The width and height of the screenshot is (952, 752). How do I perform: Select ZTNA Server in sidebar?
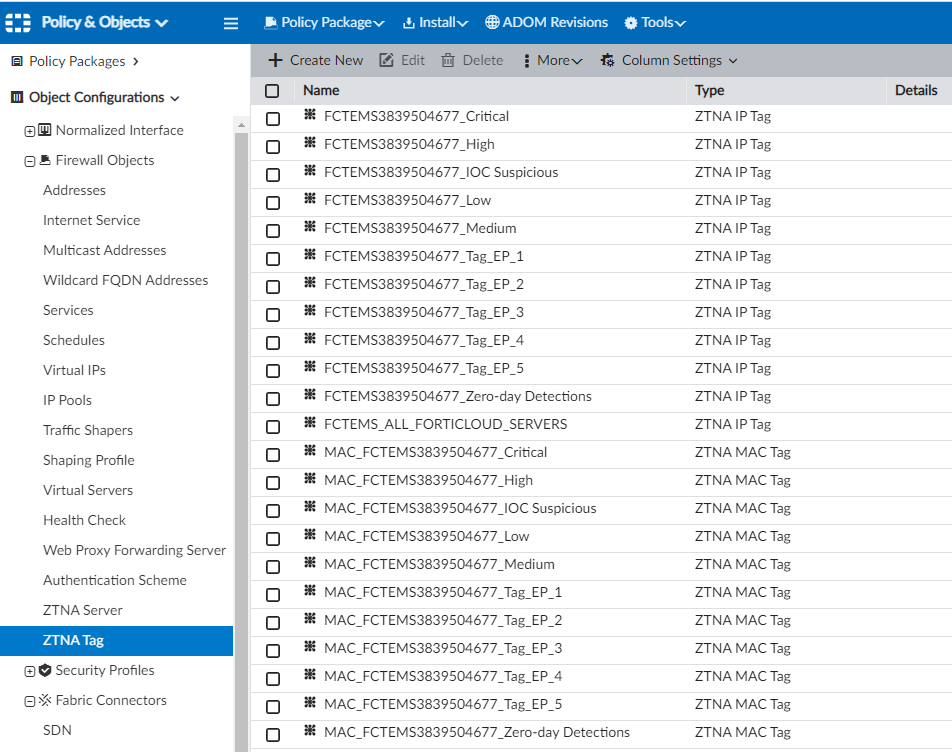point(83,610)
